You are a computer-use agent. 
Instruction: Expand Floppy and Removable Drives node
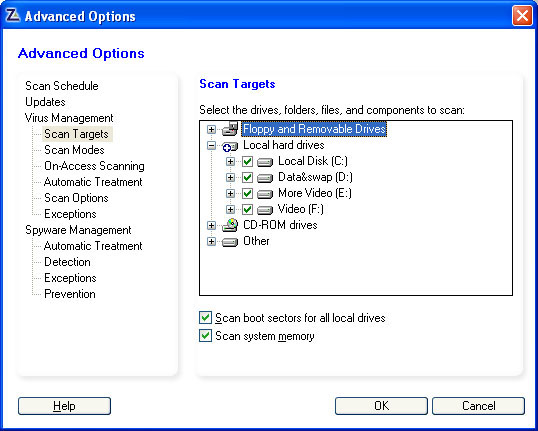point(211,129)
